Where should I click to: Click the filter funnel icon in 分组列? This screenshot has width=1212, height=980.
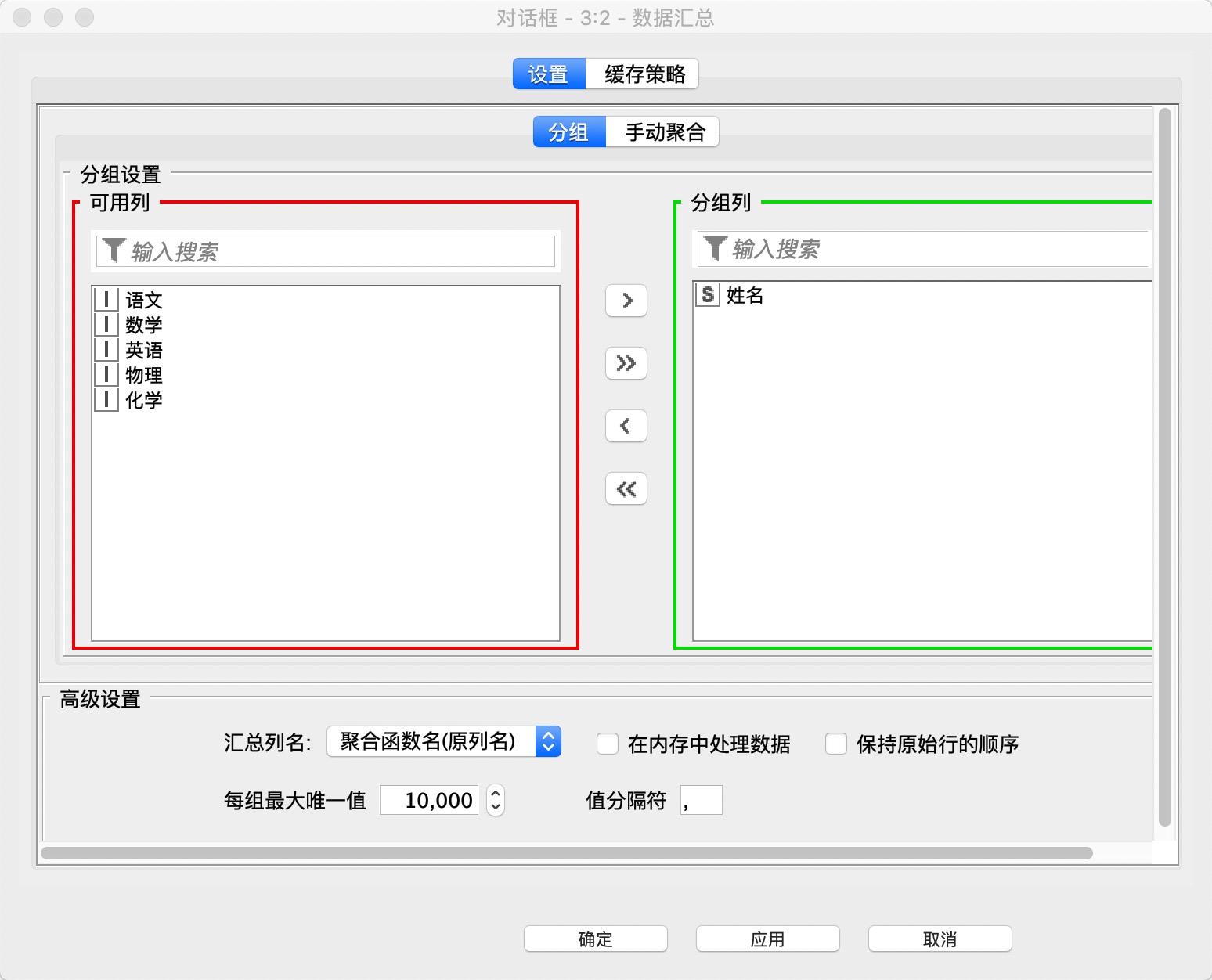[x=715, y=249]
